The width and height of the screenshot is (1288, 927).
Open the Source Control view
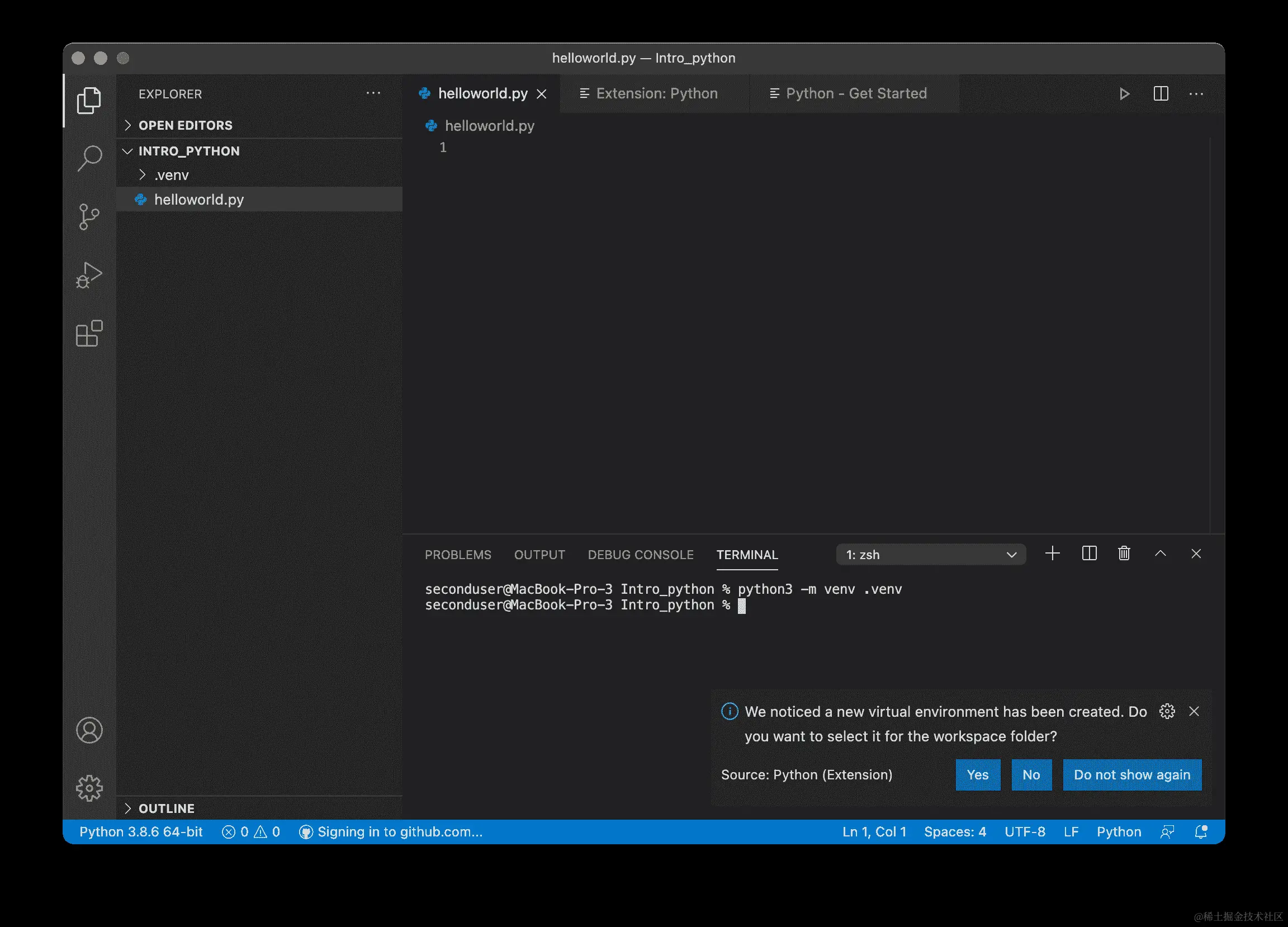[89, 216]
